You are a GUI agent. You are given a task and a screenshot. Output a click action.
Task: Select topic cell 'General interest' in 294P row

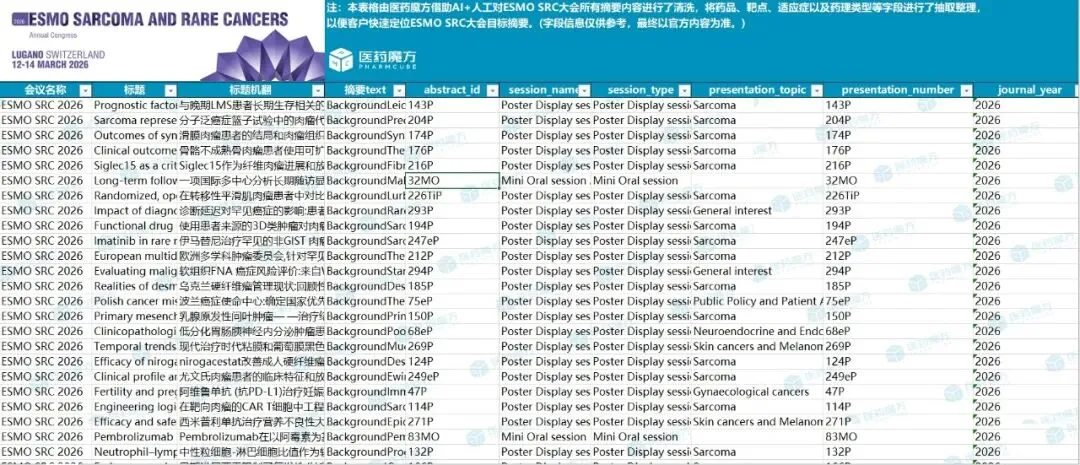(x=757, y=271)
